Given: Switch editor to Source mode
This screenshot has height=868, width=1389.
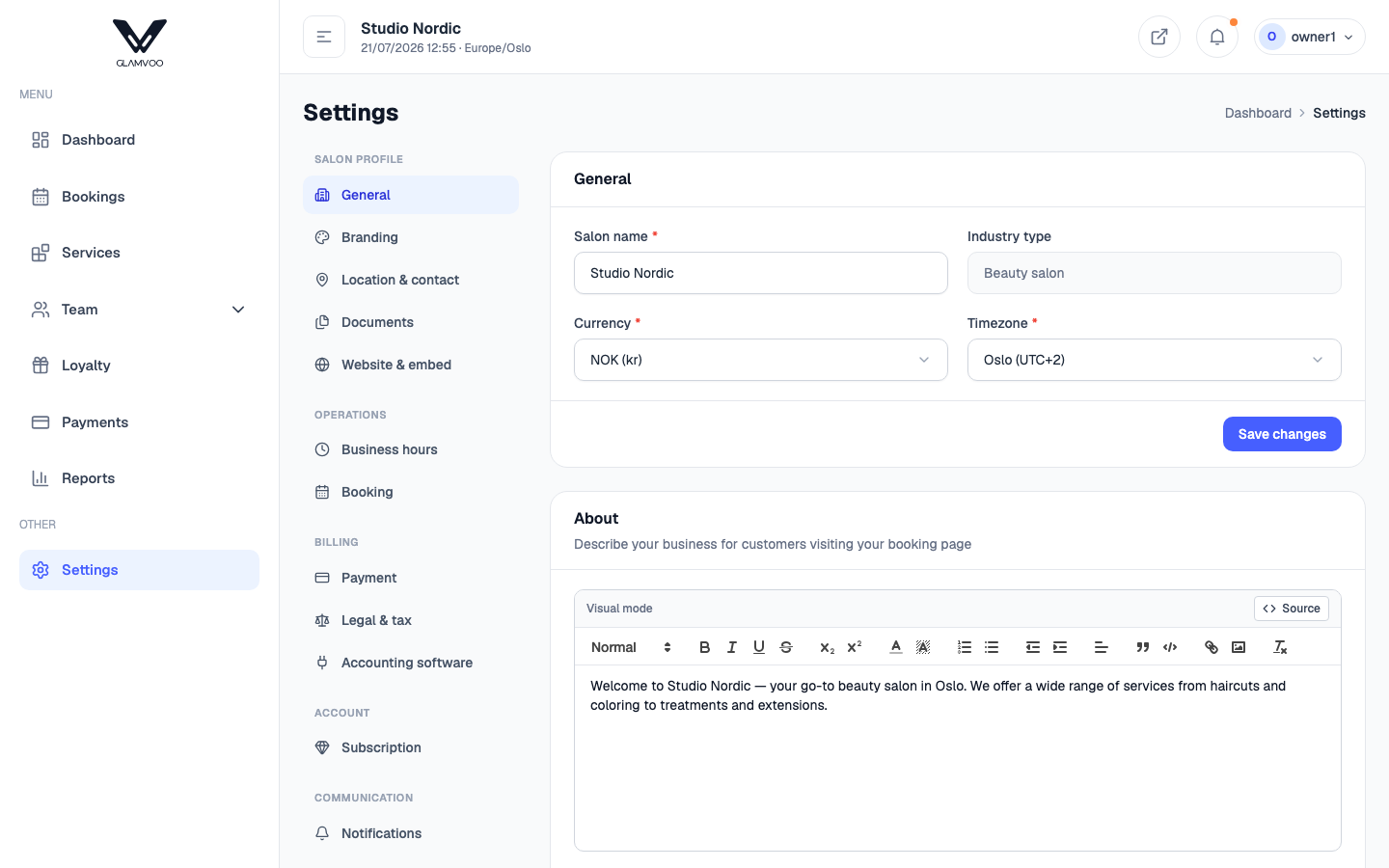Looking at the screenshot, I should tap(1292, 609).
